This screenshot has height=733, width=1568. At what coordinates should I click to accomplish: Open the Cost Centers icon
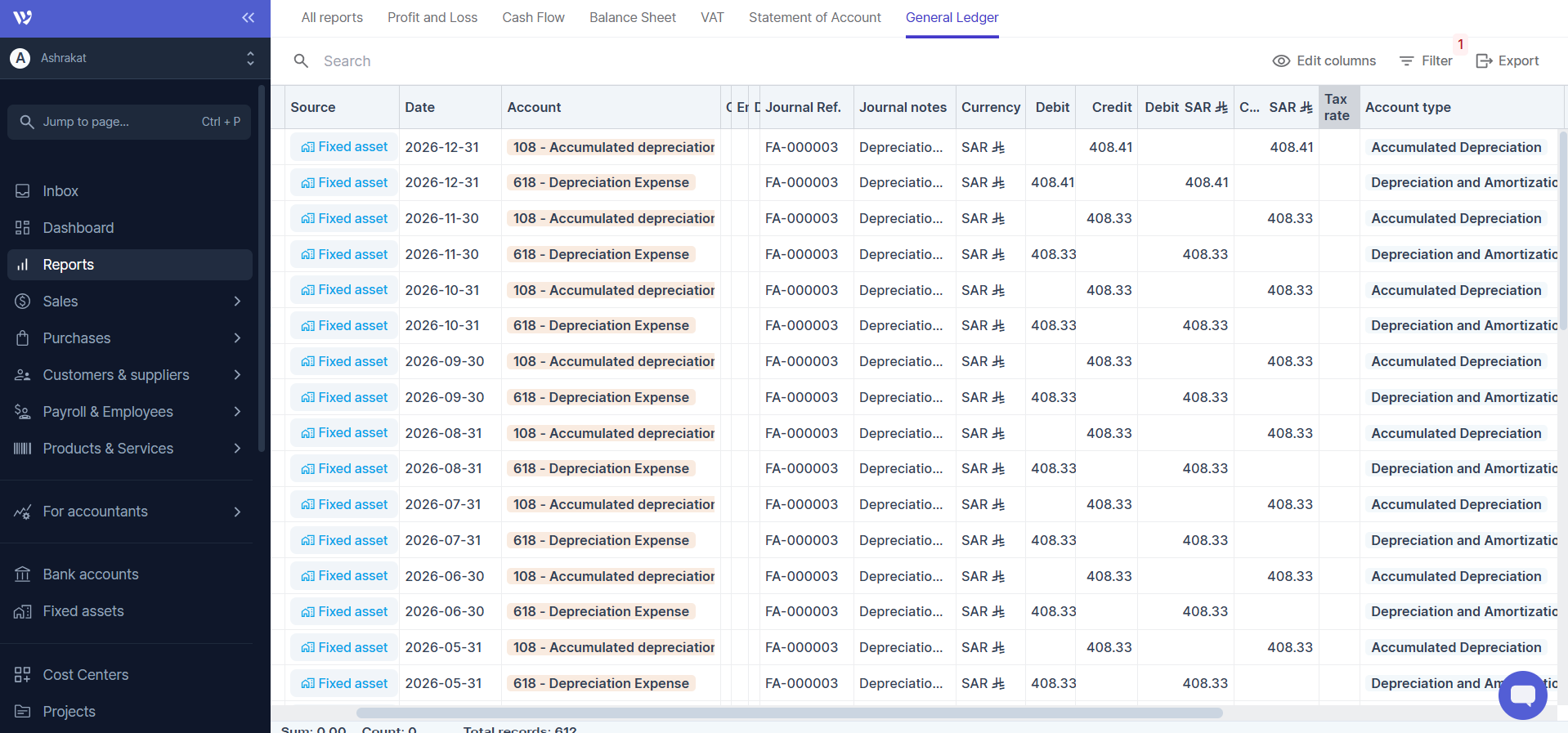pyautogui.click(x=23, y=675)
